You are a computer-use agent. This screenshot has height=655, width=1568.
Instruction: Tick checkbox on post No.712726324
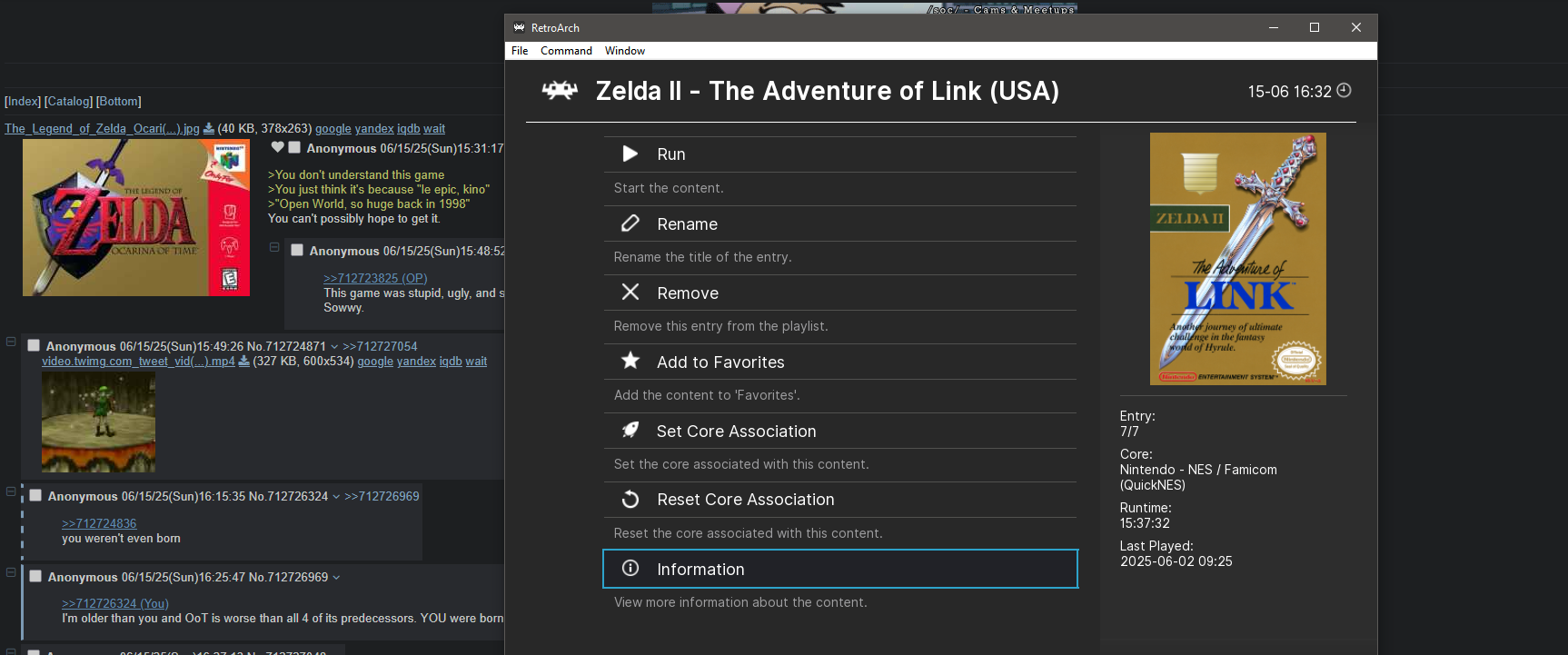[35, 495]
